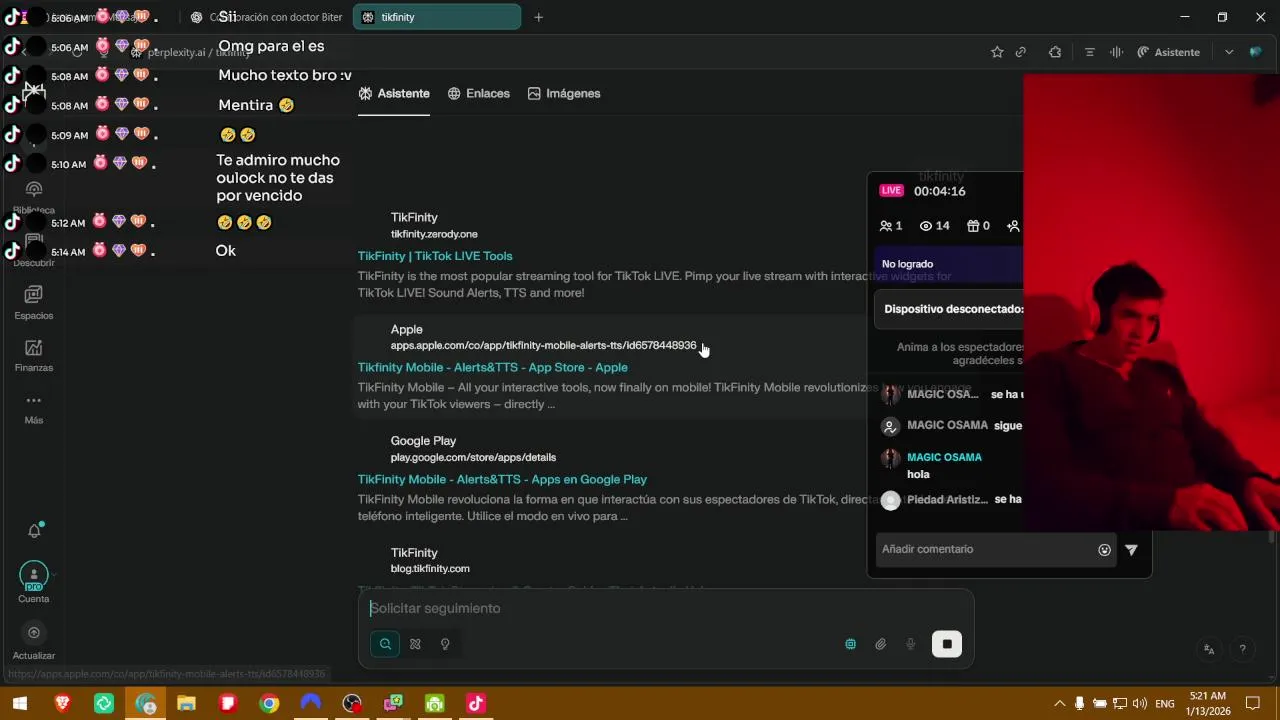Viewport: 1280px width, 720px height.
Task: Expand the toolbar chevron dropdown
Action: 1229,52
